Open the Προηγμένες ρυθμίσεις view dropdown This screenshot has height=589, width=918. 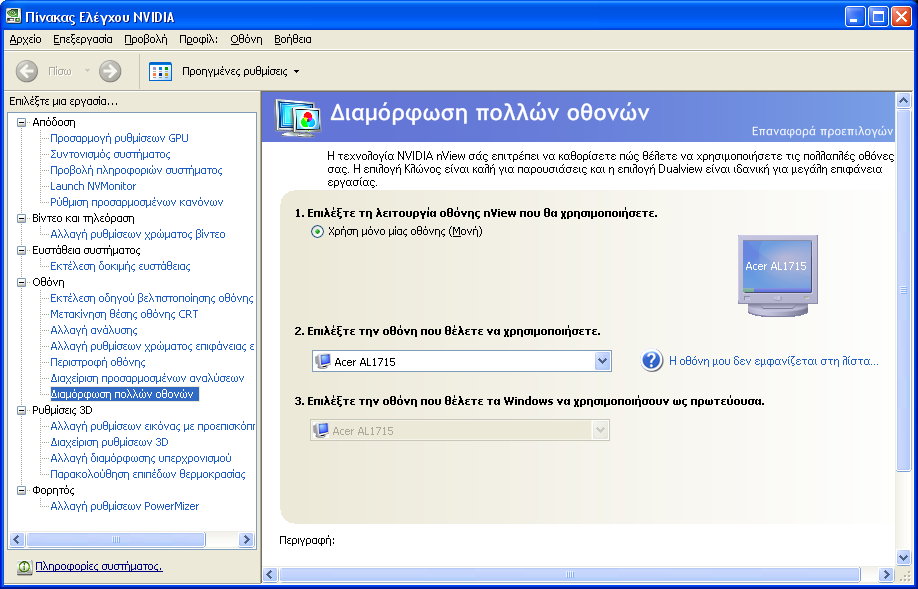tap(296, 71)
